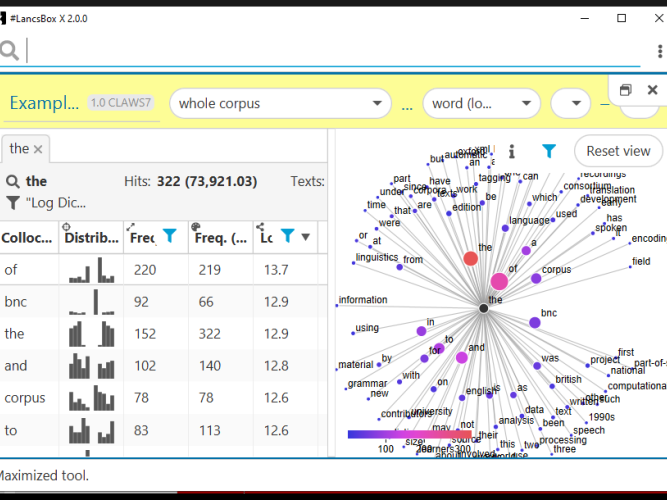The height and width of the screenshot is (500, 667).
Task: Select the collocate row 'corpus'
Action: [163, 398]
